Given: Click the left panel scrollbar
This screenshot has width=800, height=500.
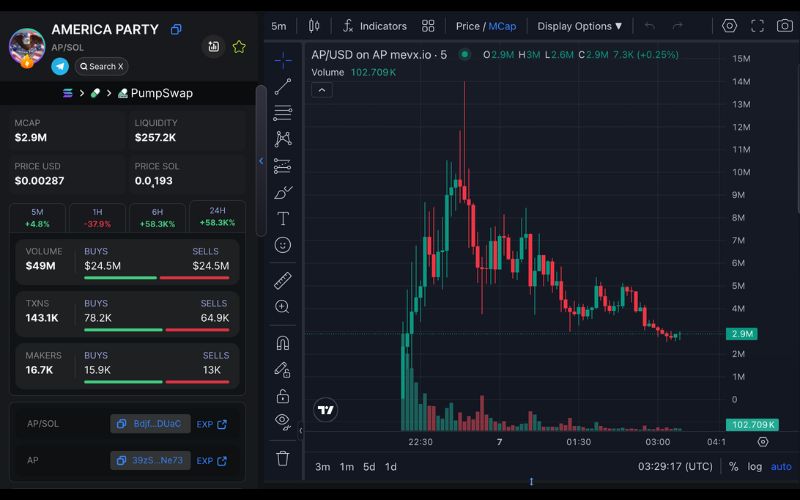Looking at the screenshot, I should [x=261, y=161].
